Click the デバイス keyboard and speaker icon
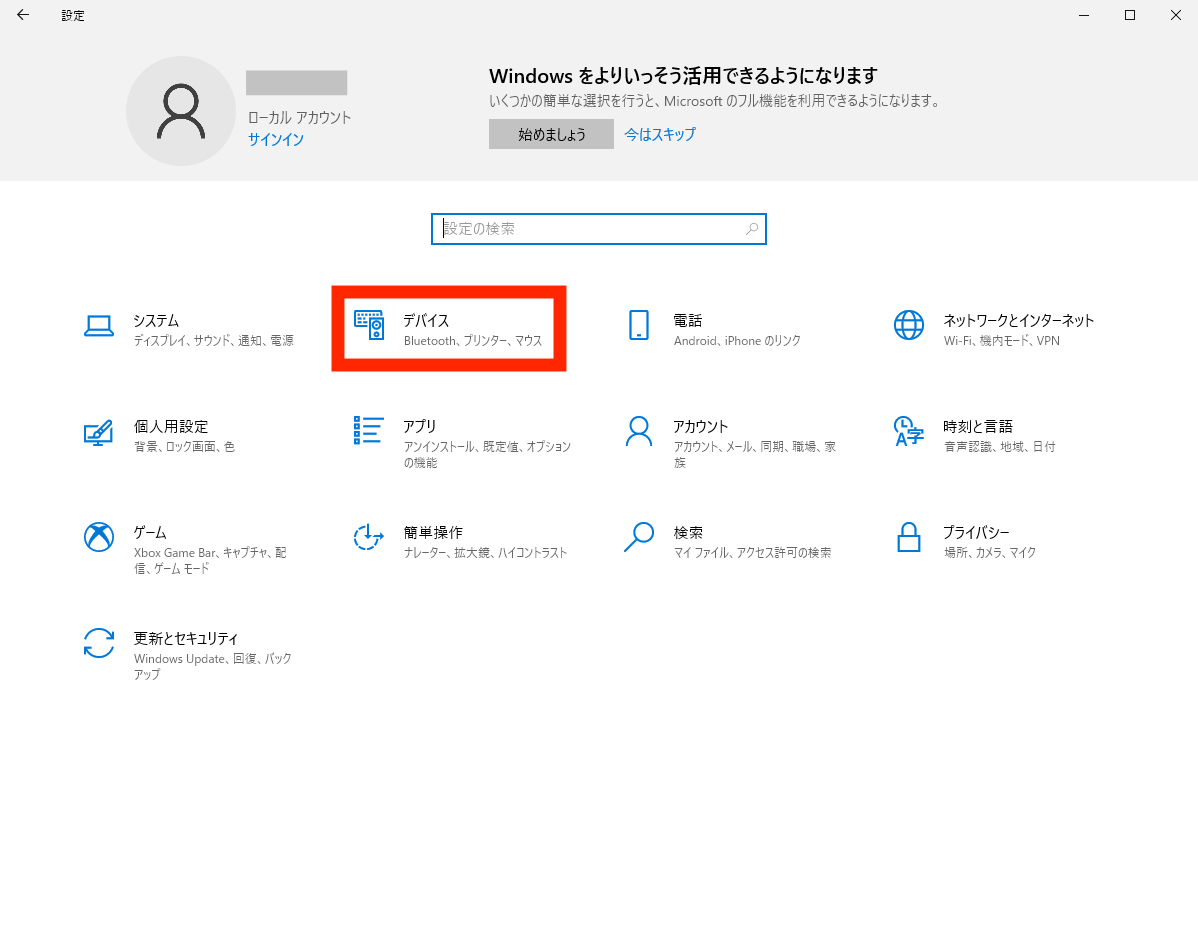The width and height of the screenshot is (1198, 929). point(369,325)
